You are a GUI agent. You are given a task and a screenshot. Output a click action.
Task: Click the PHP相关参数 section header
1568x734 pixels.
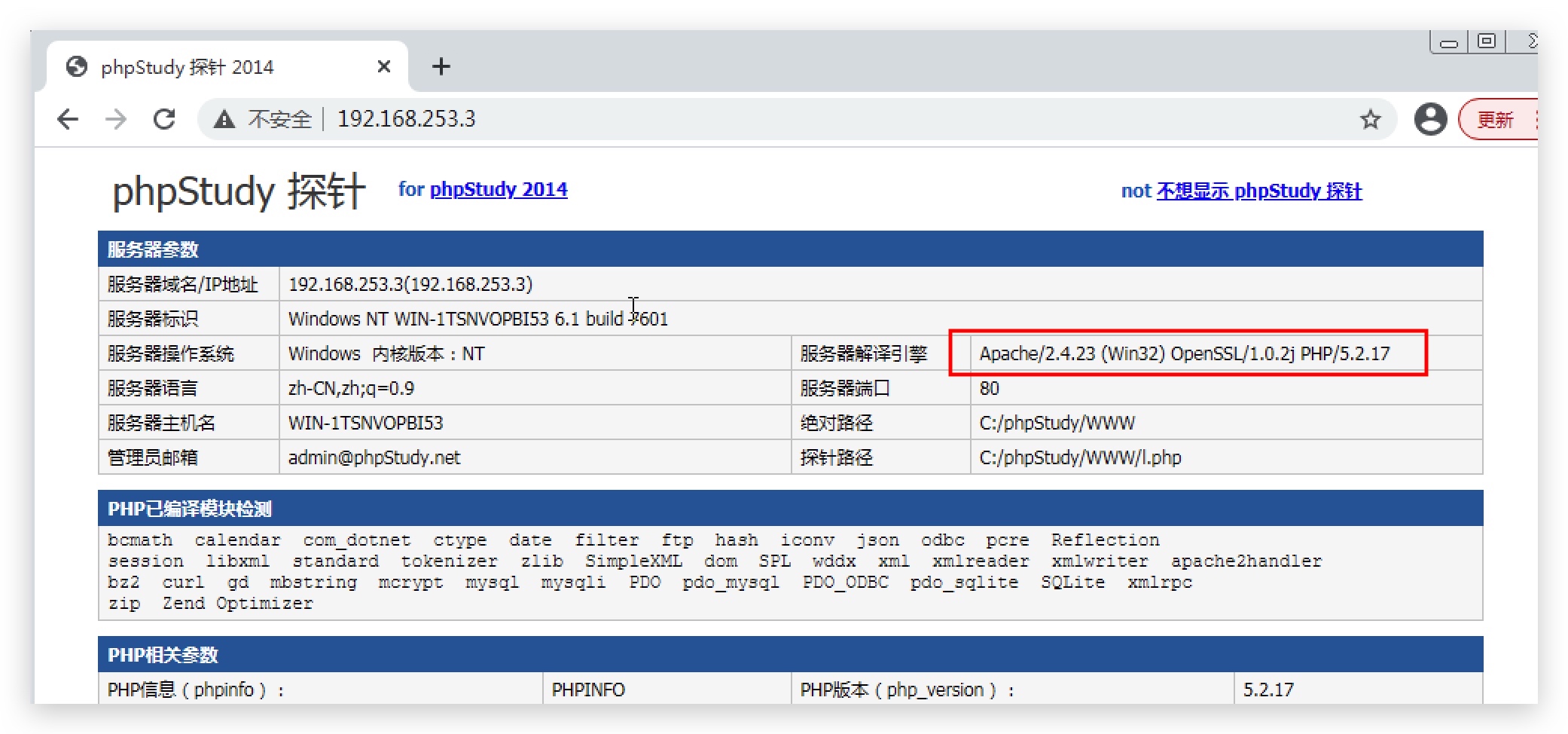point(790,654)
